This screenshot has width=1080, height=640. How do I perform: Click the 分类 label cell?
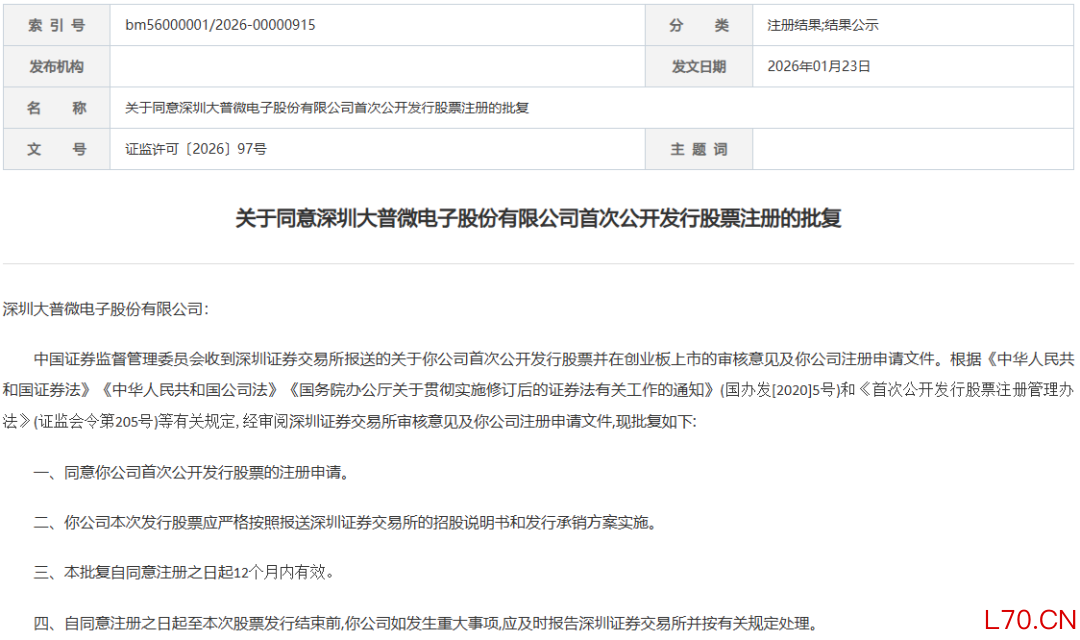pyautogui.click(x=698, y=25)
